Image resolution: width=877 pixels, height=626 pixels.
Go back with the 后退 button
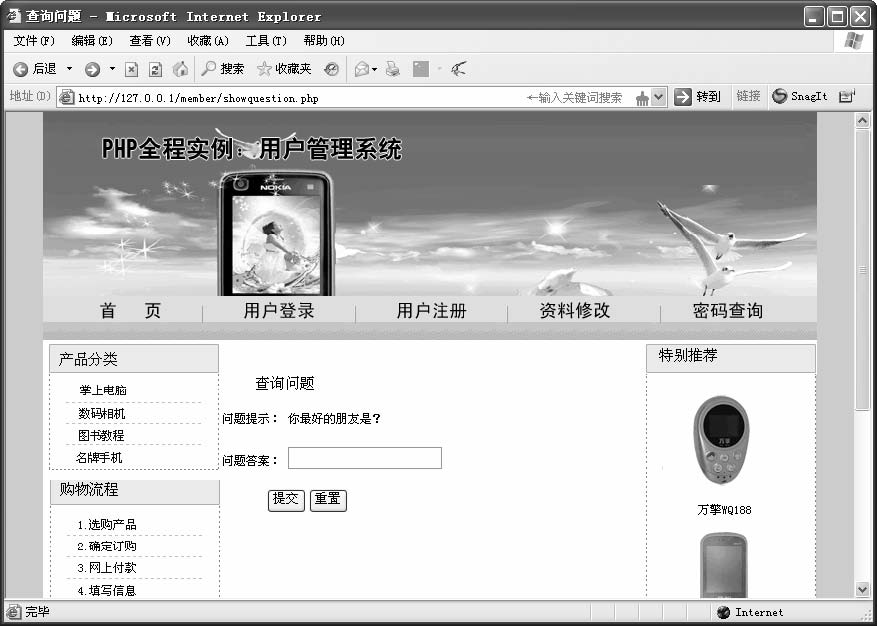[x=35, y=69]
